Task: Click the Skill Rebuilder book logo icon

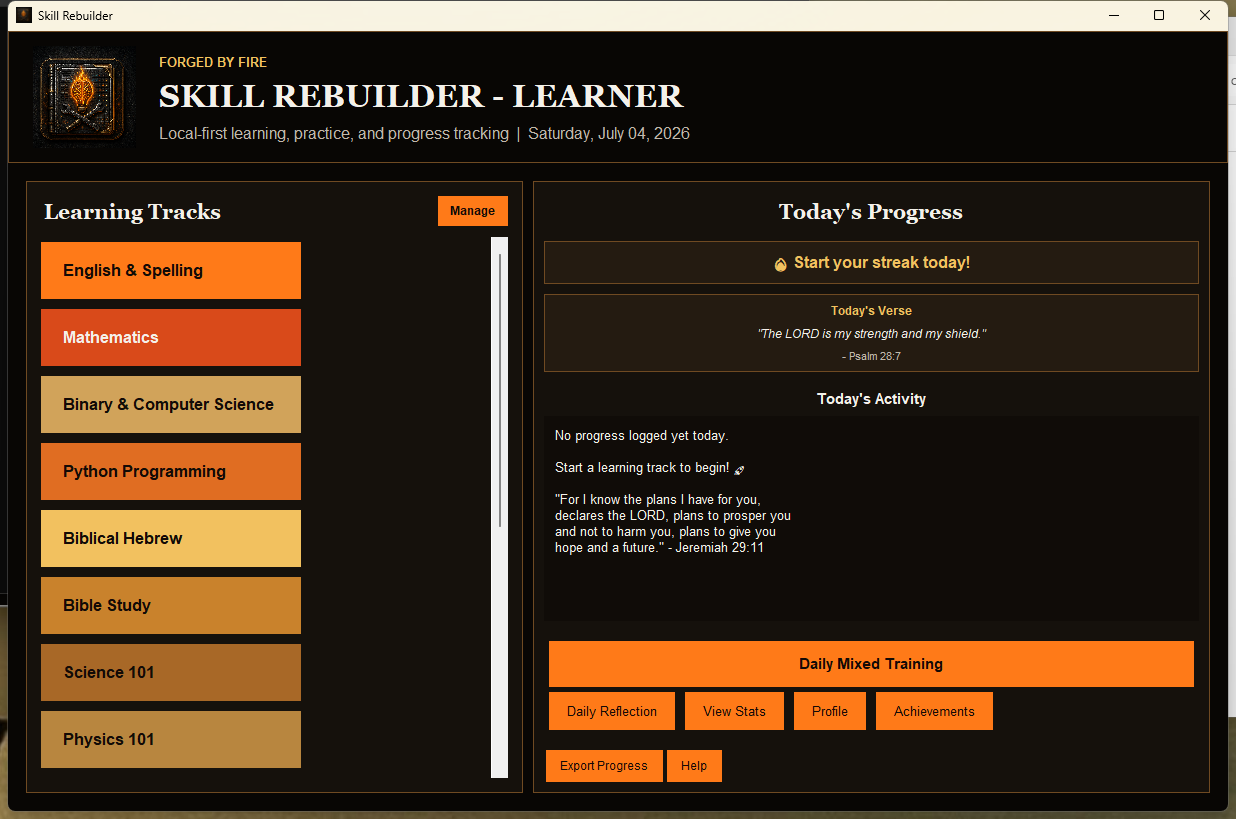Action: tap(82, 96)
